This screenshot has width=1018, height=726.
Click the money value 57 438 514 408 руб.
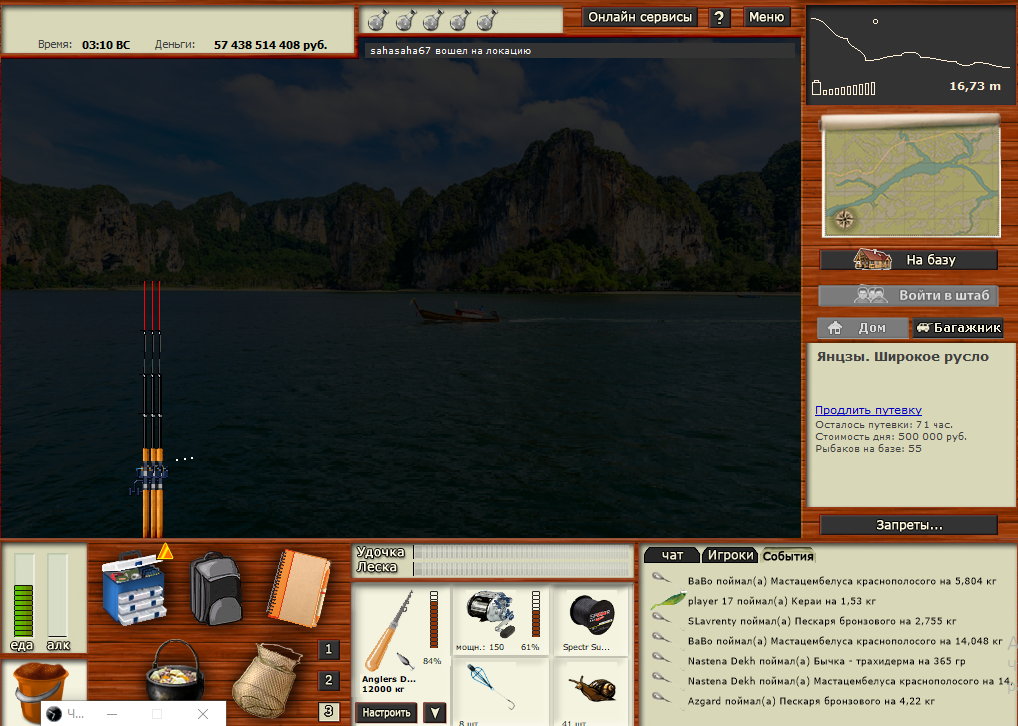(270, 45)
